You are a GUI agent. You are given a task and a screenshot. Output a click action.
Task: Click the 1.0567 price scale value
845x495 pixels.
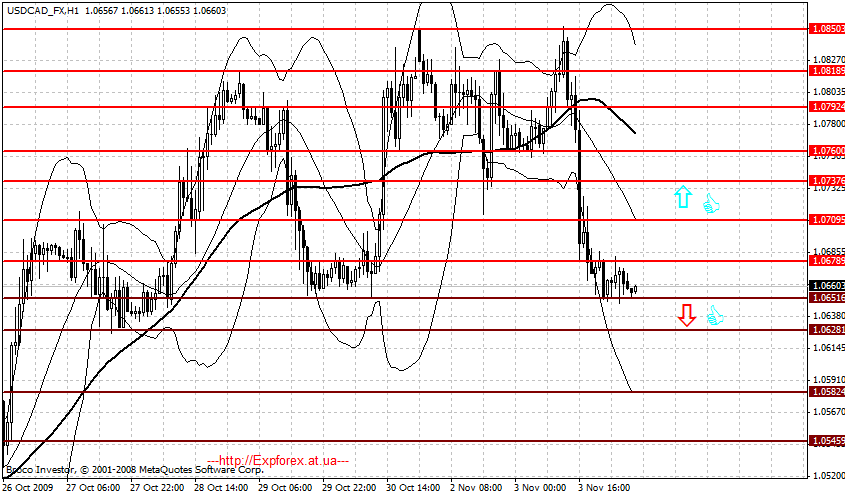pos(828,412)
